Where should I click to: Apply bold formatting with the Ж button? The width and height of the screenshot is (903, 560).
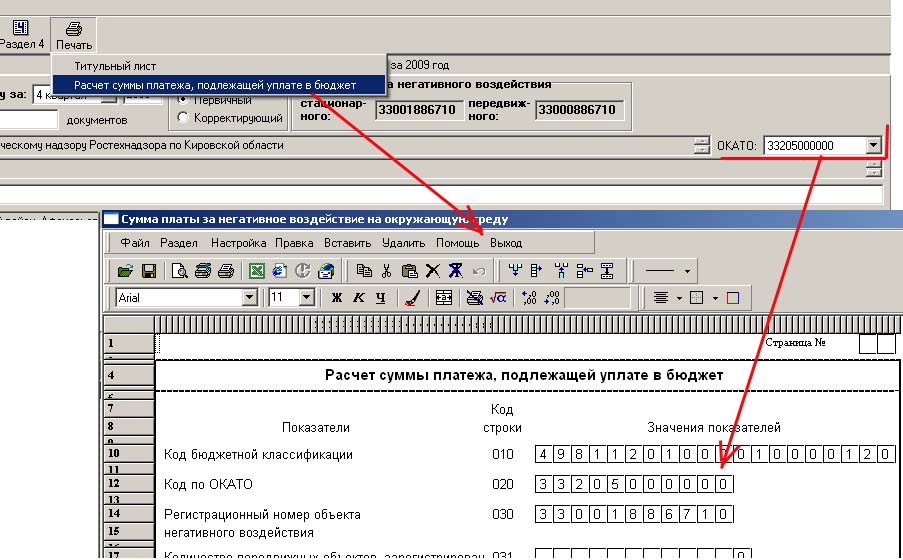[337, 298]
